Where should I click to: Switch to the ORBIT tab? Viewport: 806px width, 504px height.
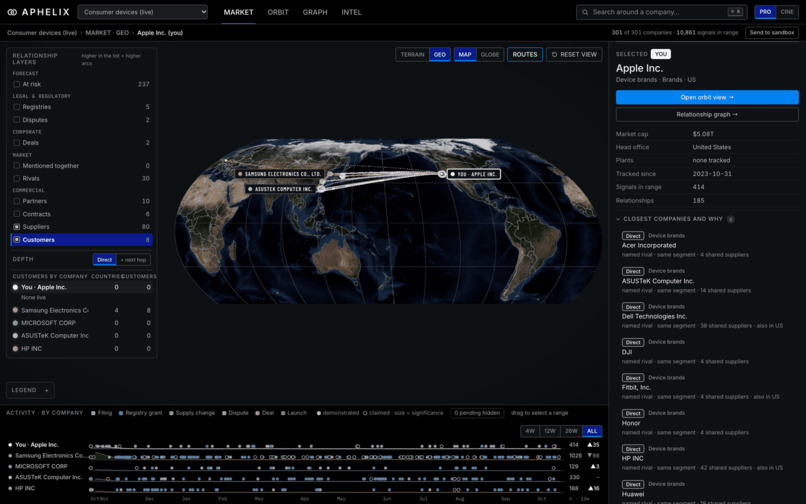point(278,12)
